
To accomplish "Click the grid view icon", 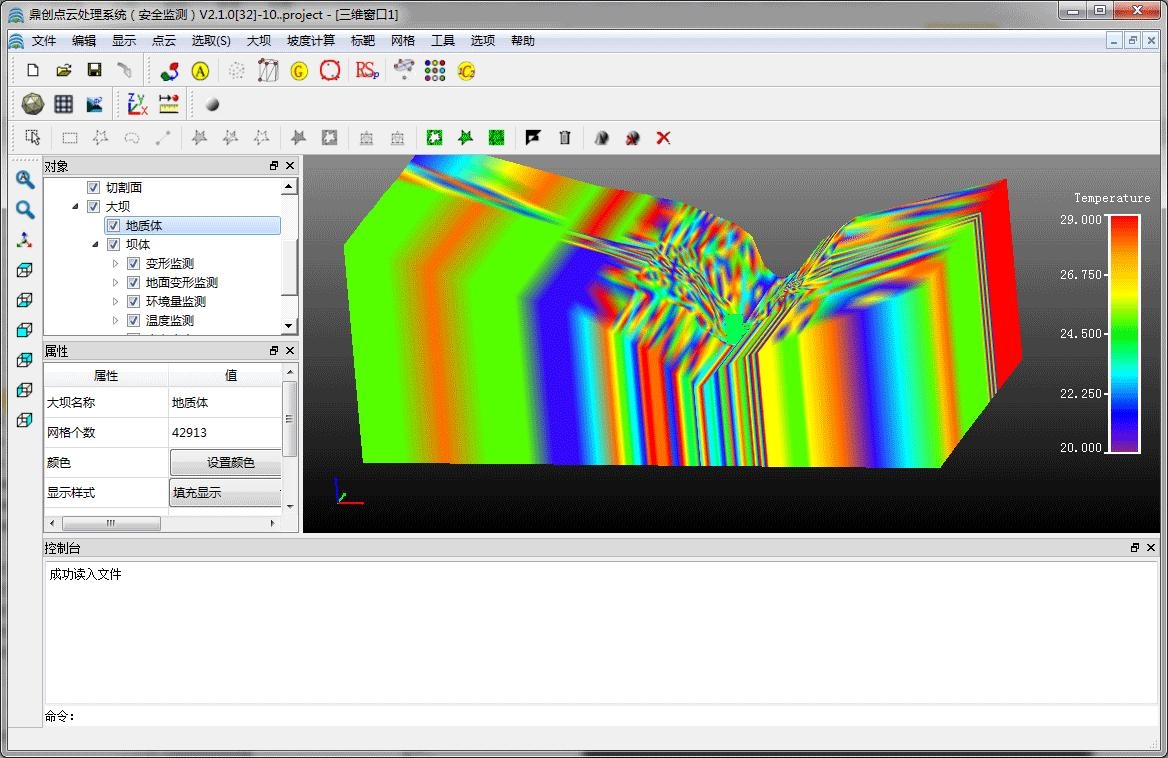I will pos(63,104).
